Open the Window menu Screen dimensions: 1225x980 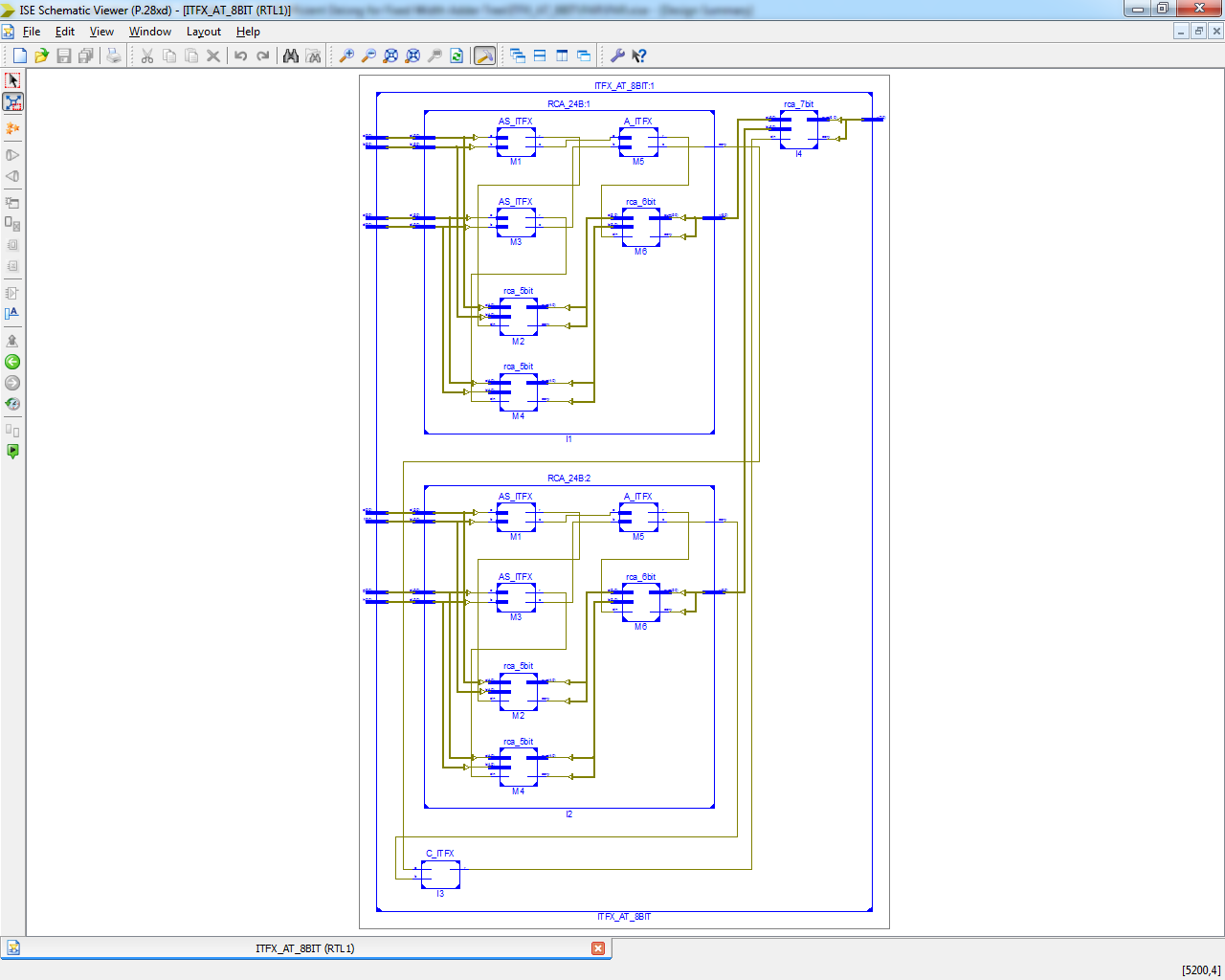150,32
